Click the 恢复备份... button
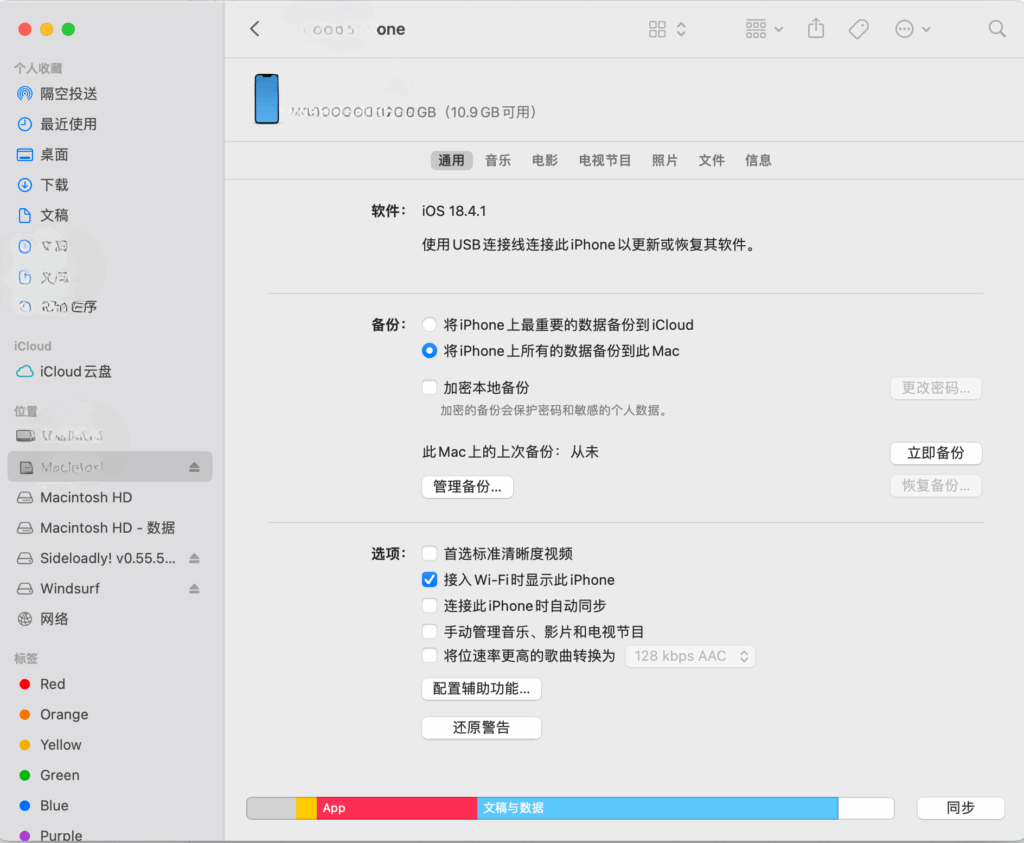Image resolution: width=1024 pixels, height=843 pixels. click(x=936, y=486)
